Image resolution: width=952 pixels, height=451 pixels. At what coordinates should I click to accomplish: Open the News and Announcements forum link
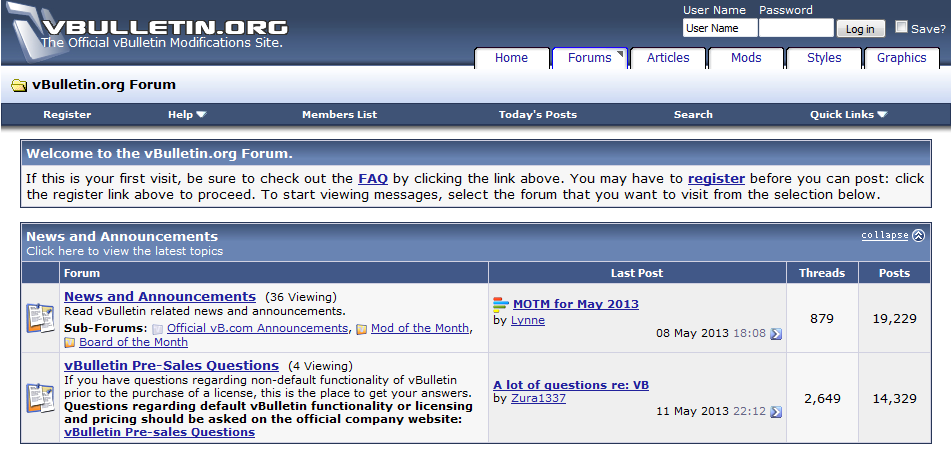pos(160,296)
